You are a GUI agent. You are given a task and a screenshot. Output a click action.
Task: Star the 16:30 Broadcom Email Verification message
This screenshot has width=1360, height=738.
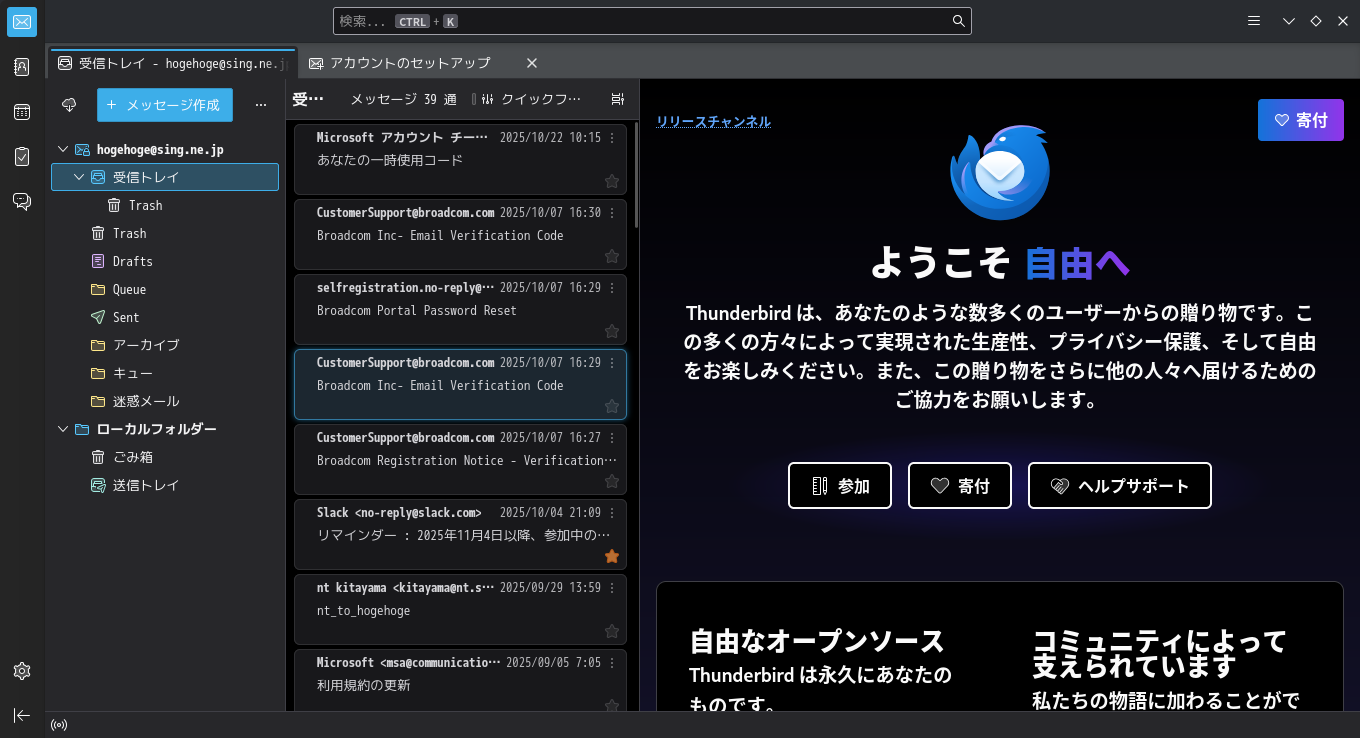coord(612,256)
